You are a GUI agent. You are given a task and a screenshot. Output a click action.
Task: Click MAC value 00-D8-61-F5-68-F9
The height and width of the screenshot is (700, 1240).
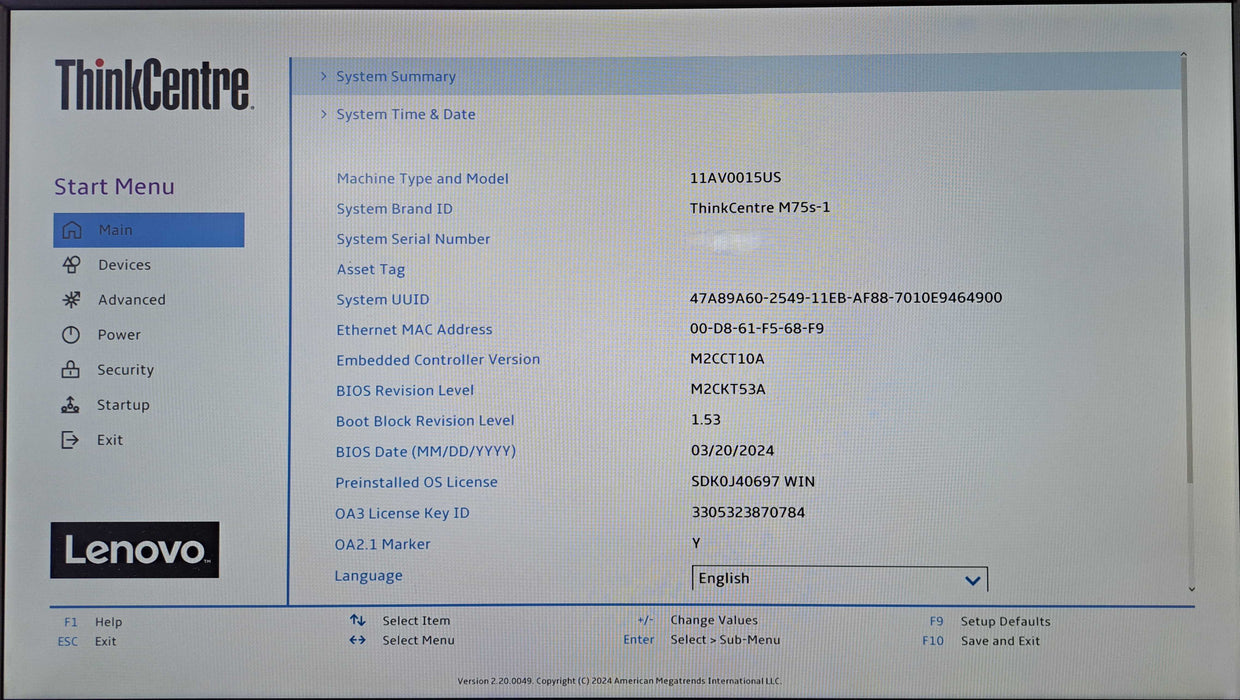tap(757, 328)
